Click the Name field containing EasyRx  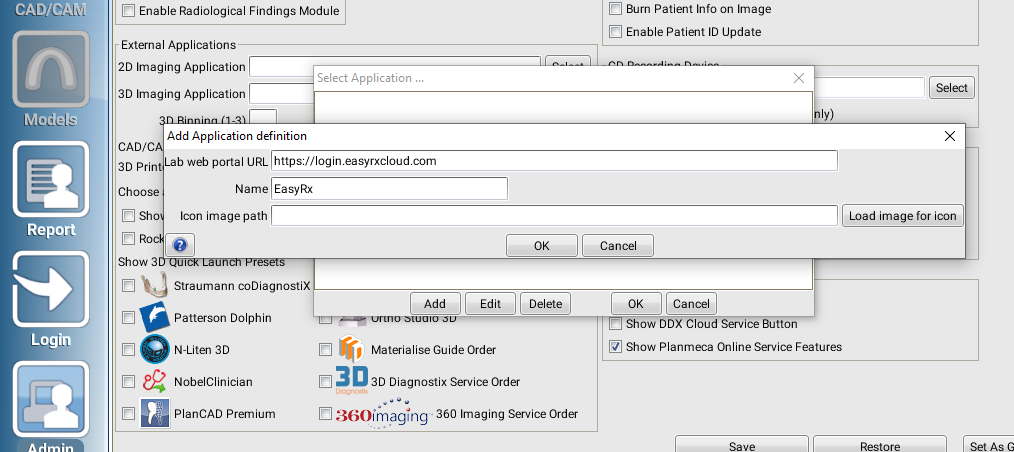click(x=389, y=189)
